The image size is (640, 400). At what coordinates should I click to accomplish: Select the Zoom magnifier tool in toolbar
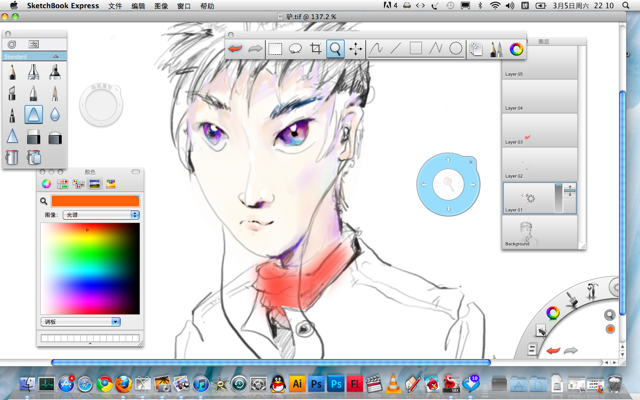coord(335,49)
